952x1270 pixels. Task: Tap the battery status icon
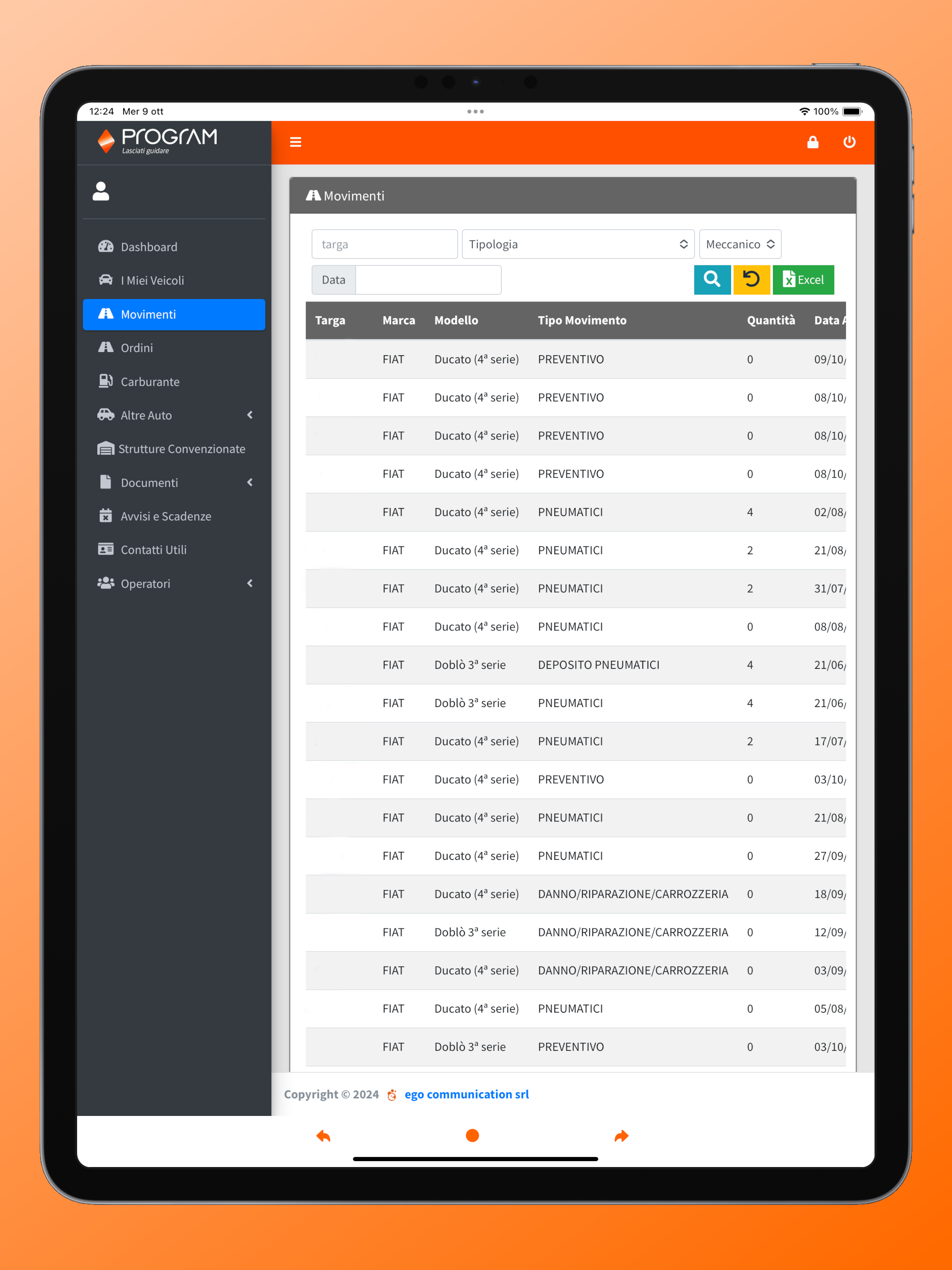(x=852, y=111)
